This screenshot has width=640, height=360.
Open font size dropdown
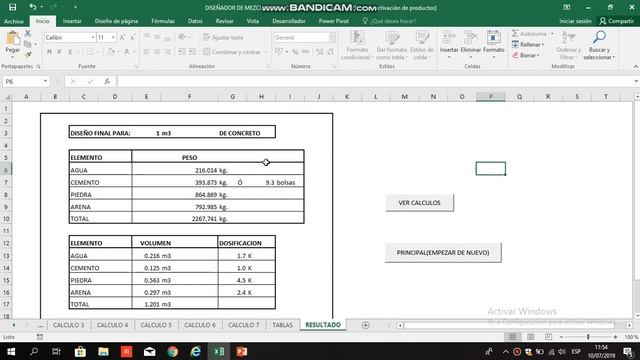coord(113,38)
